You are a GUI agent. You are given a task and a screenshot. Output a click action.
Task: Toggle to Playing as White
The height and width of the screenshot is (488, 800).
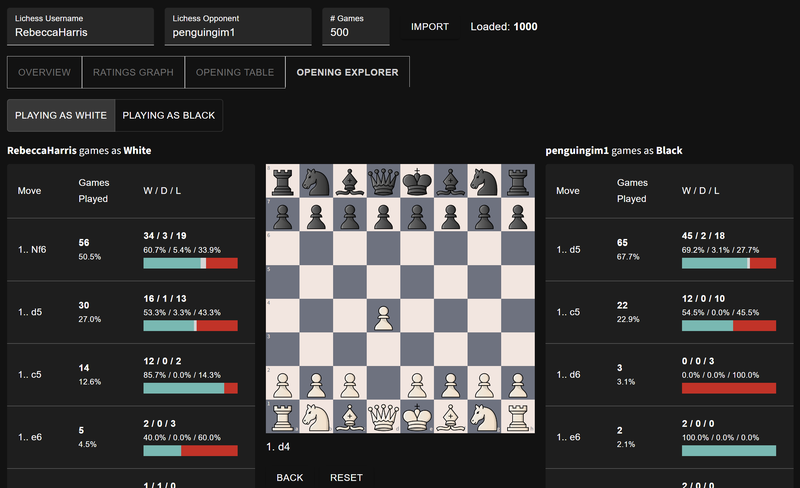tap(61, 115)
